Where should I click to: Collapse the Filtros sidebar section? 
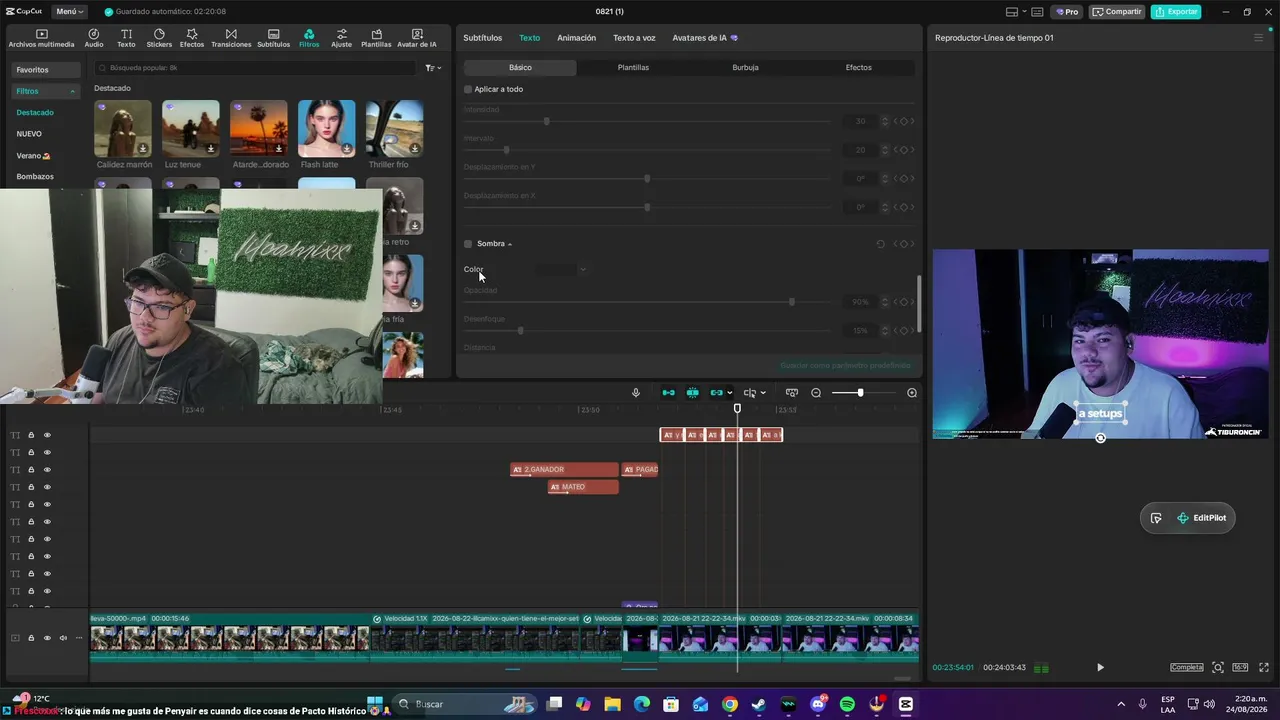pyautogui.click(x=72, y=91)
